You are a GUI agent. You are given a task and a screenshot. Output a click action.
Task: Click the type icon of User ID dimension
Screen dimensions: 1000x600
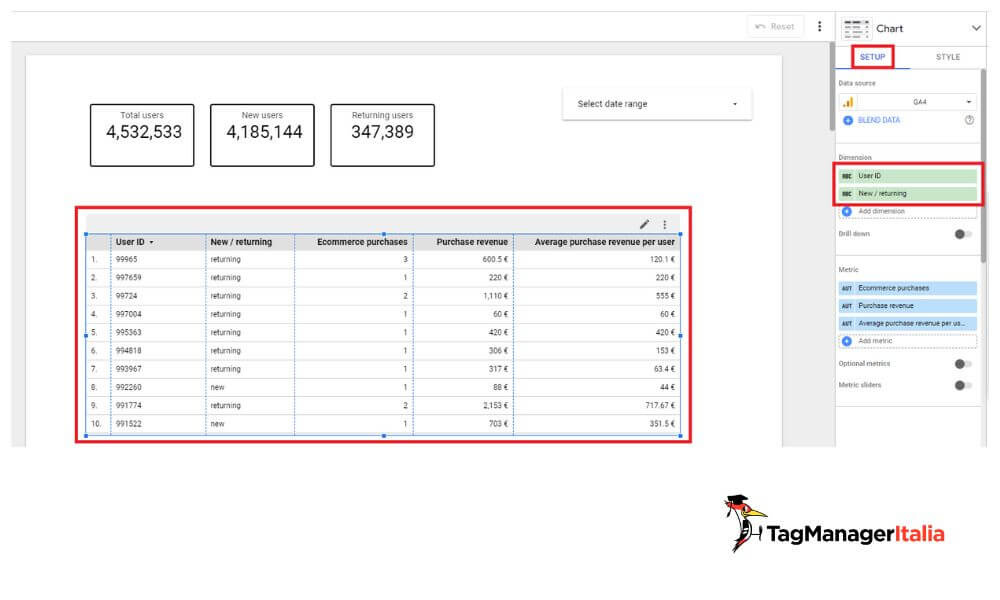pos(847,176)
